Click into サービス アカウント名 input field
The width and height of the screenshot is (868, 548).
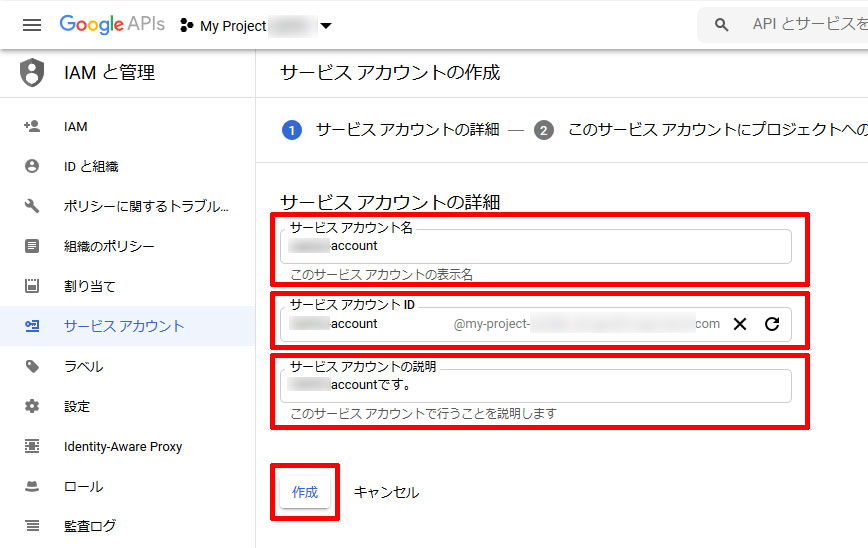[535, 246]
